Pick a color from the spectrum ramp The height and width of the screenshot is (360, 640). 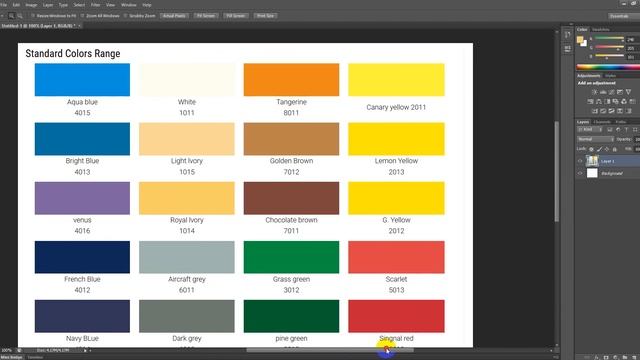tap(608, 67)
